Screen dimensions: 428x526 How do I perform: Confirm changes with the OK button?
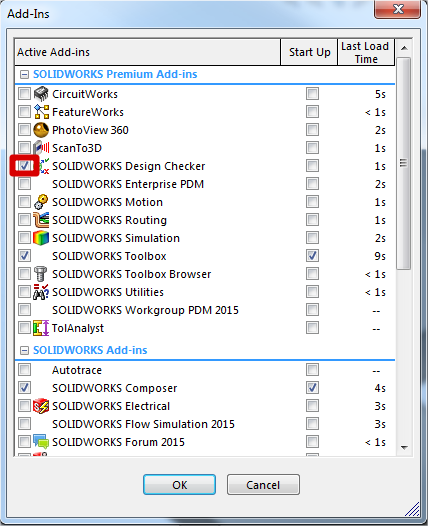(179, 484)
